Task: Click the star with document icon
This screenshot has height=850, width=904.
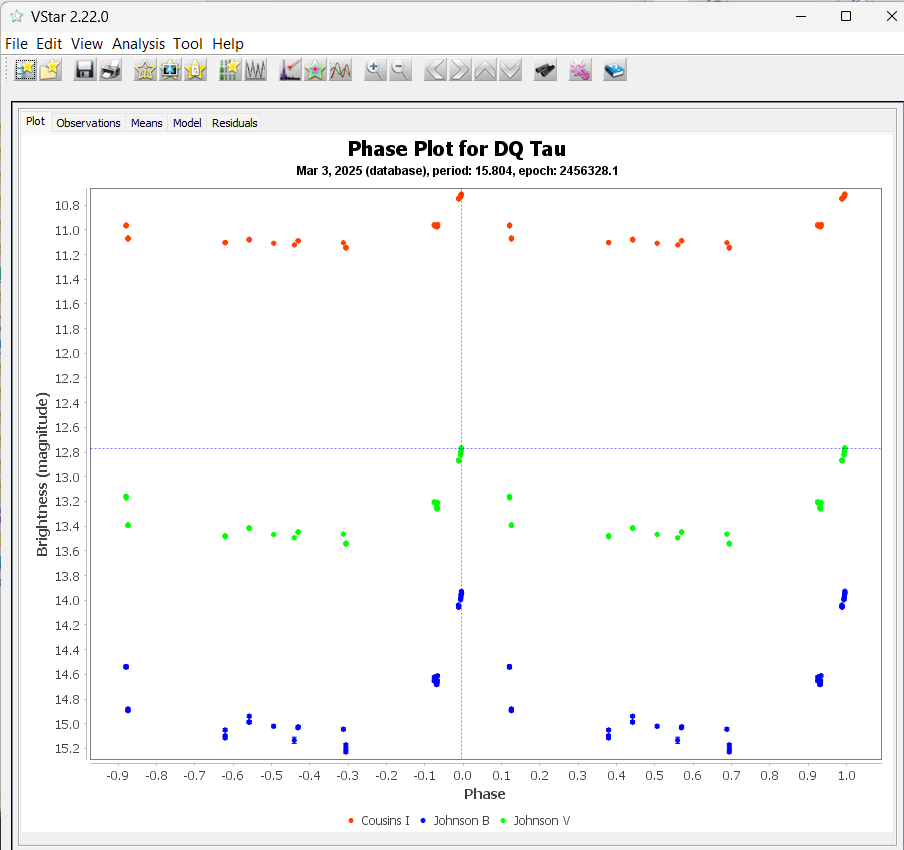Action: click(x=195, y=70)
